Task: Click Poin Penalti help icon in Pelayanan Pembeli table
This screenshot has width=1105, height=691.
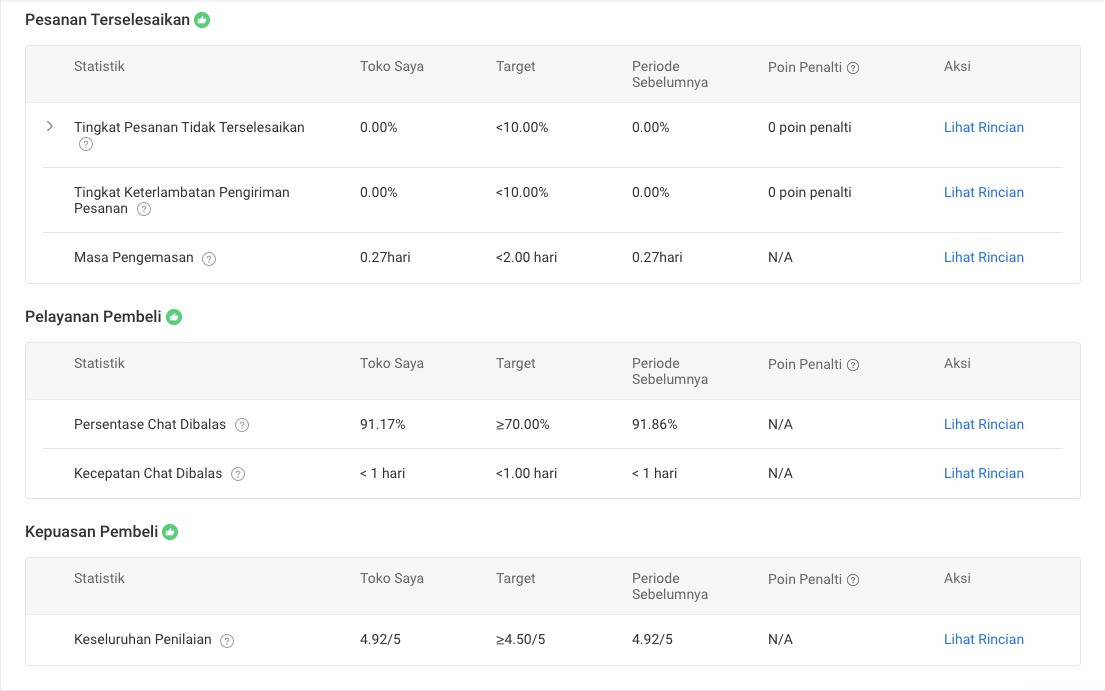Action: click(x=853, y=365)
